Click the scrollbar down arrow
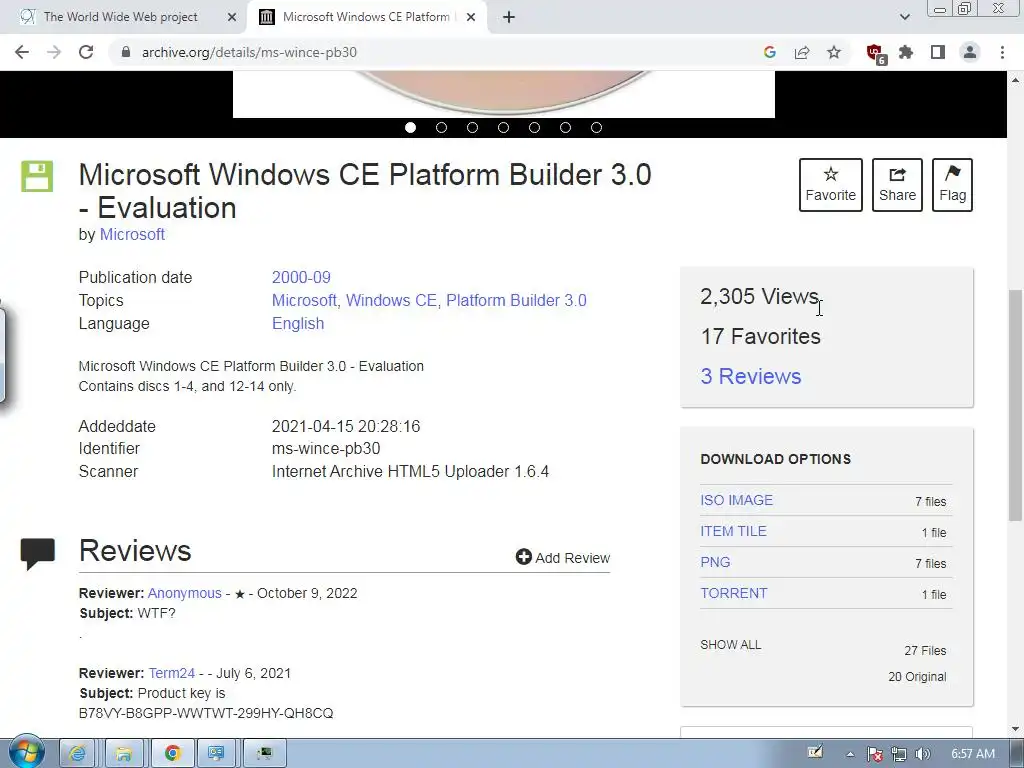Image resolution: width=1024 pixels, height=768 pixels. [1016, 729]
